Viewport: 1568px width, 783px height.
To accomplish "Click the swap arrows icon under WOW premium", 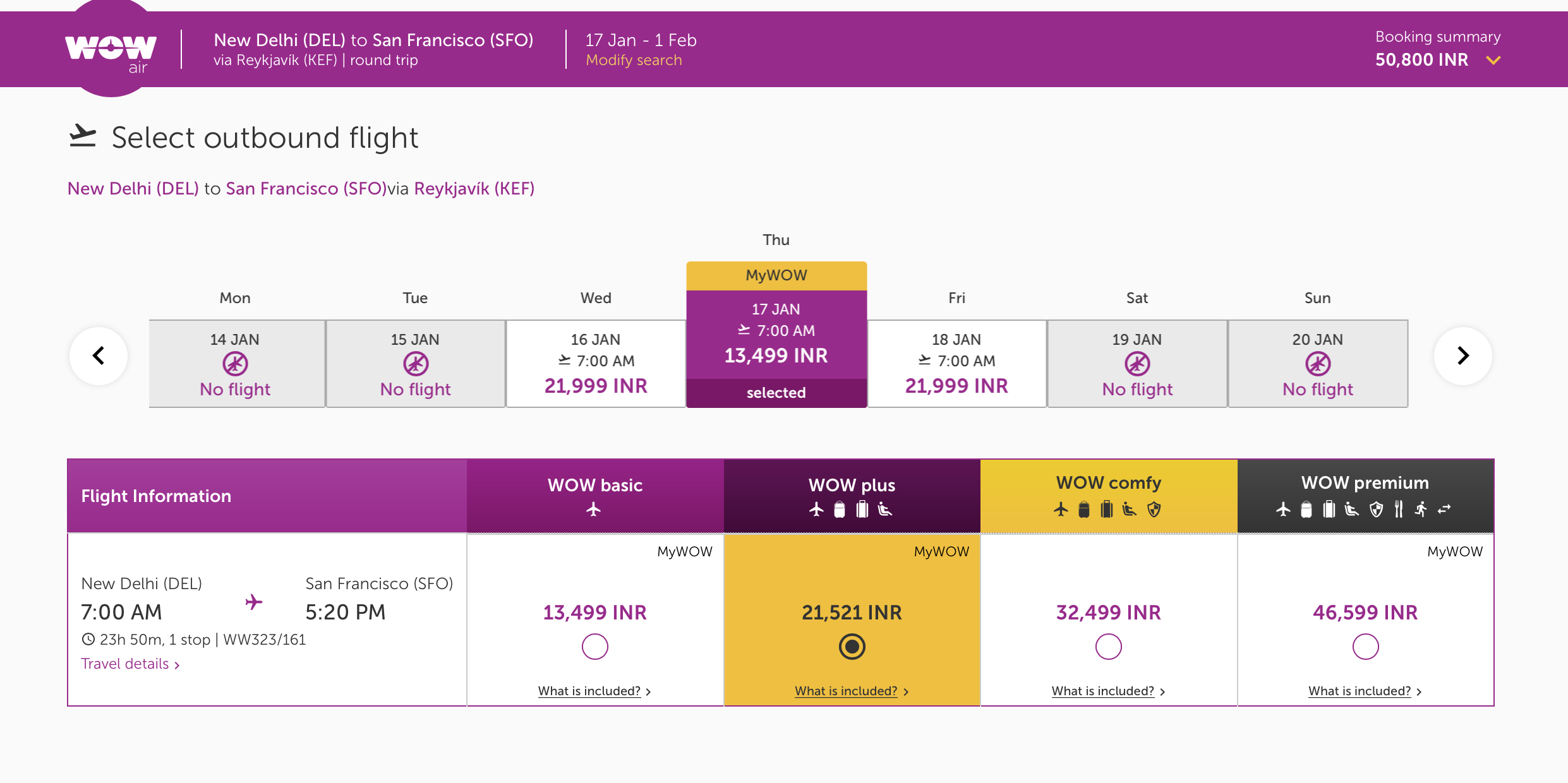I will [1444, 509].
